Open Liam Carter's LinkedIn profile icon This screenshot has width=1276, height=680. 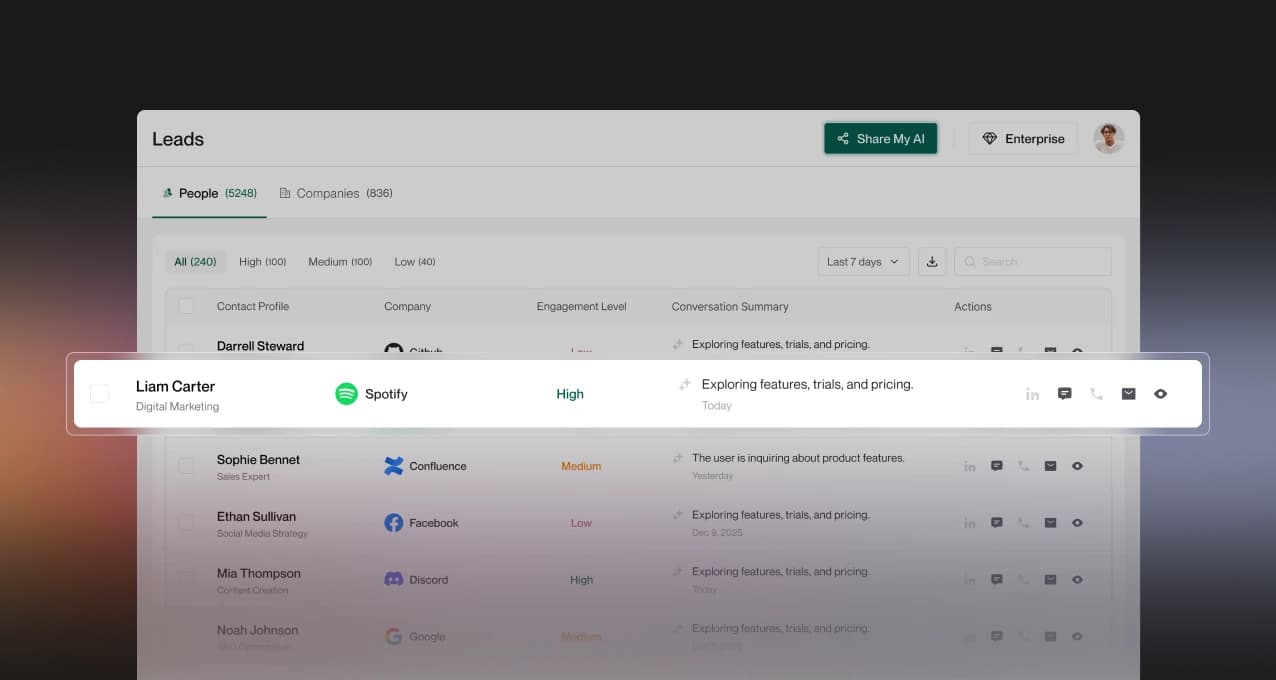click(x=1032, y=394)
